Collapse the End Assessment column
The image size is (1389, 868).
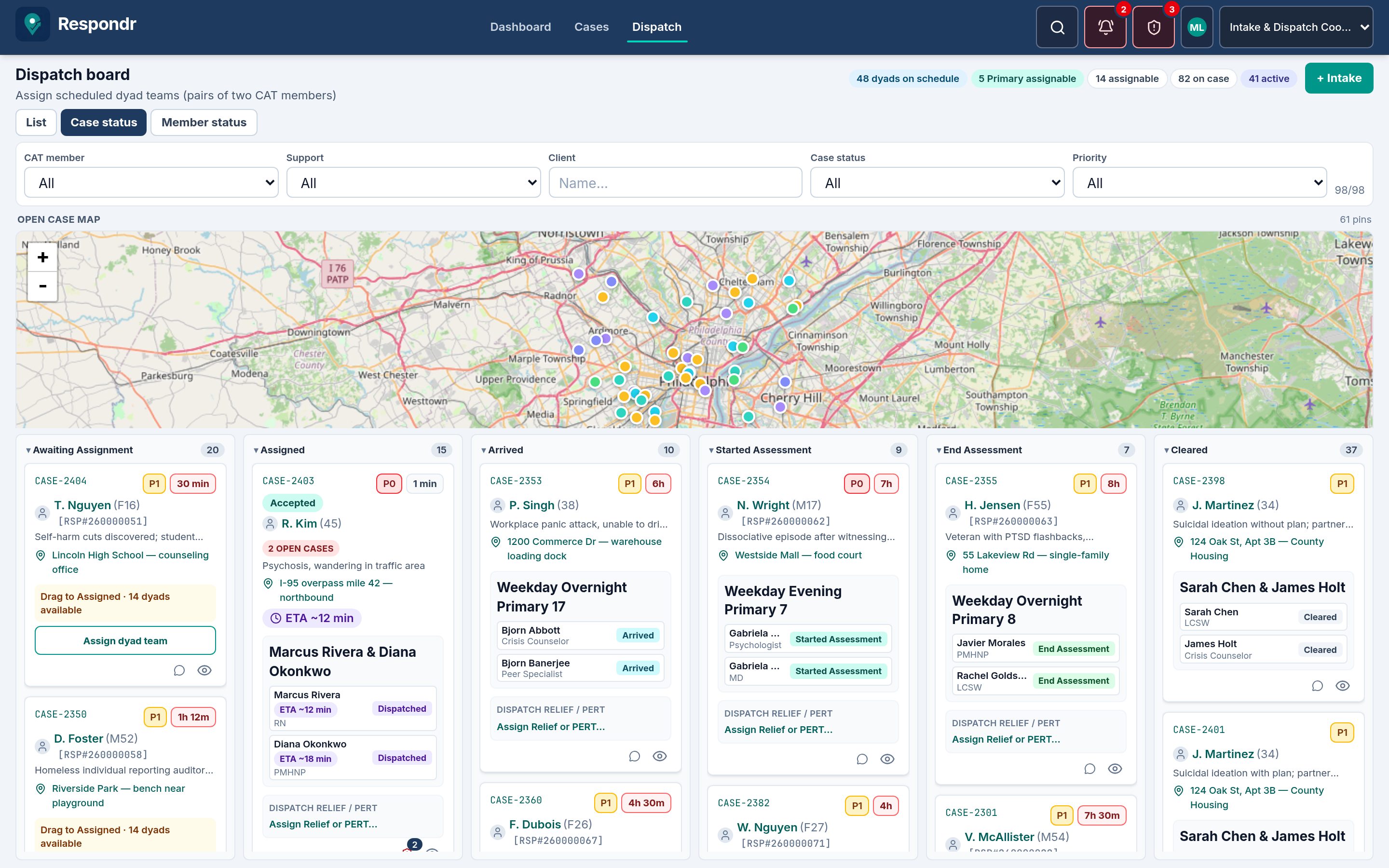tap(939, 450)
